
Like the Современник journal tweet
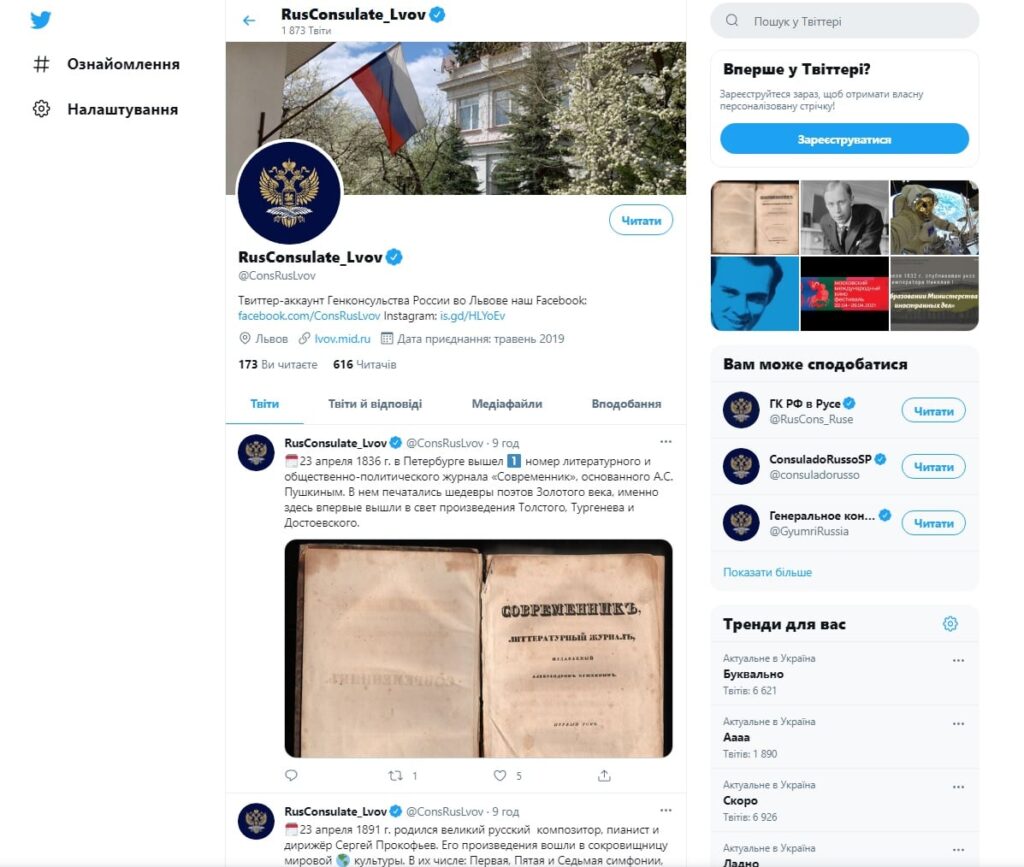[x=500, y=776]
